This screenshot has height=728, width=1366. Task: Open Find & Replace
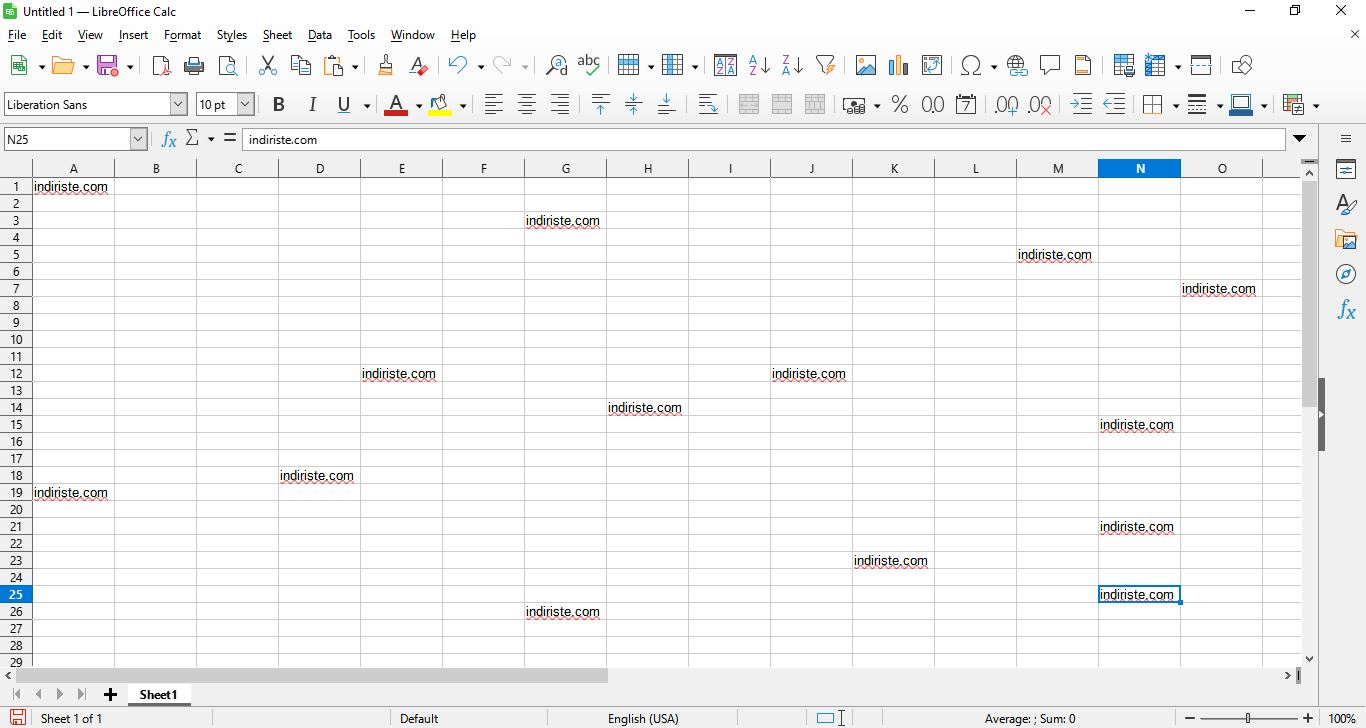click(557, 66)
